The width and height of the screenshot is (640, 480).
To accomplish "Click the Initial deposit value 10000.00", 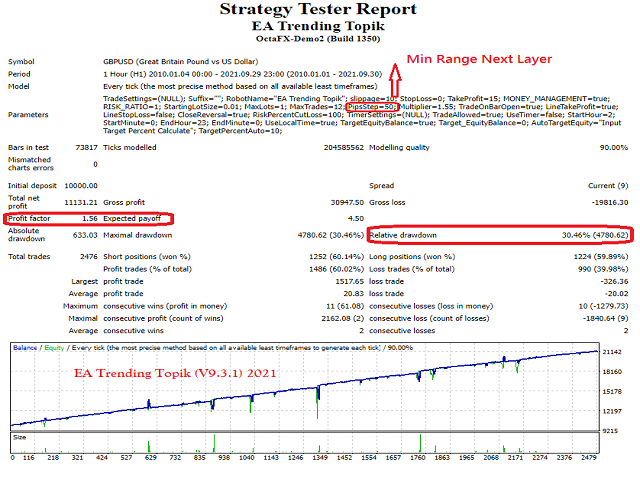I will pos(81,186).
